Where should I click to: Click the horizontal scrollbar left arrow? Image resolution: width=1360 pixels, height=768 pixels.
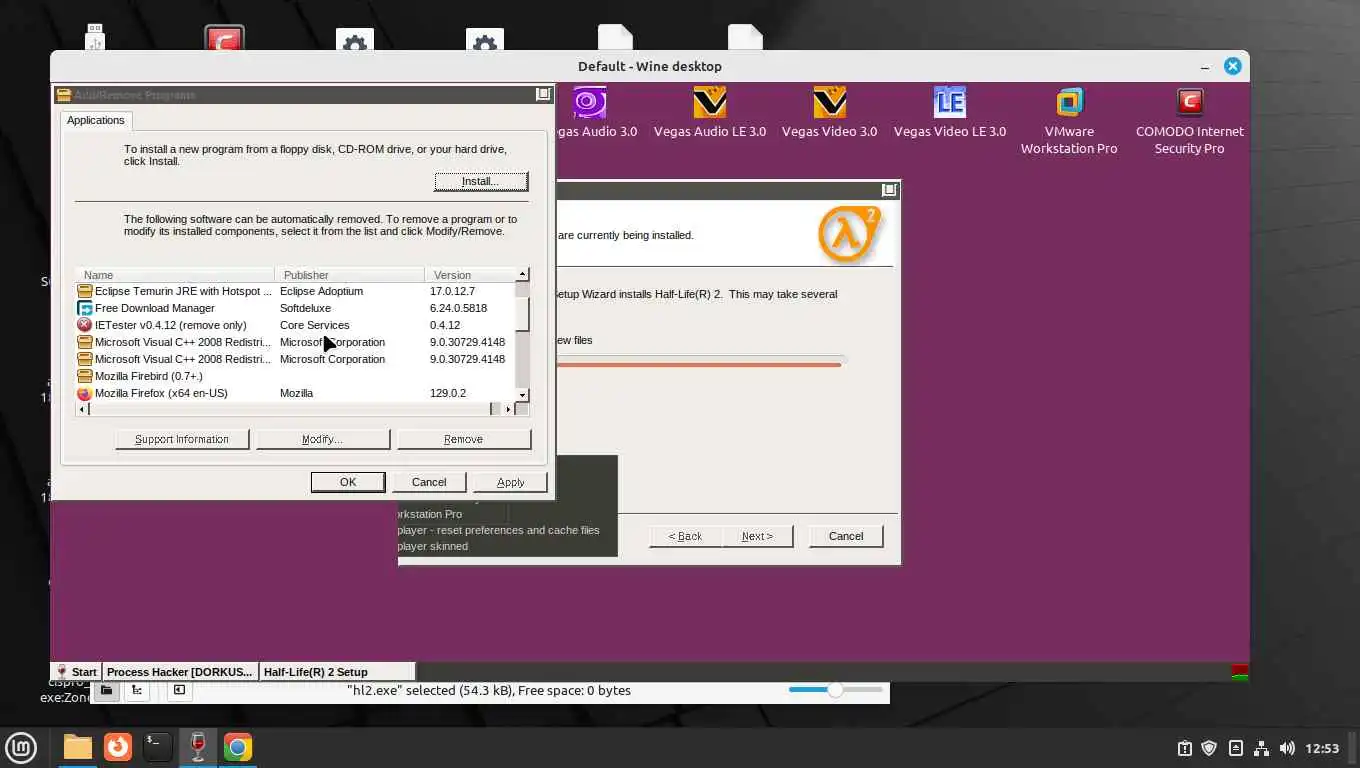tap(84, 409)
